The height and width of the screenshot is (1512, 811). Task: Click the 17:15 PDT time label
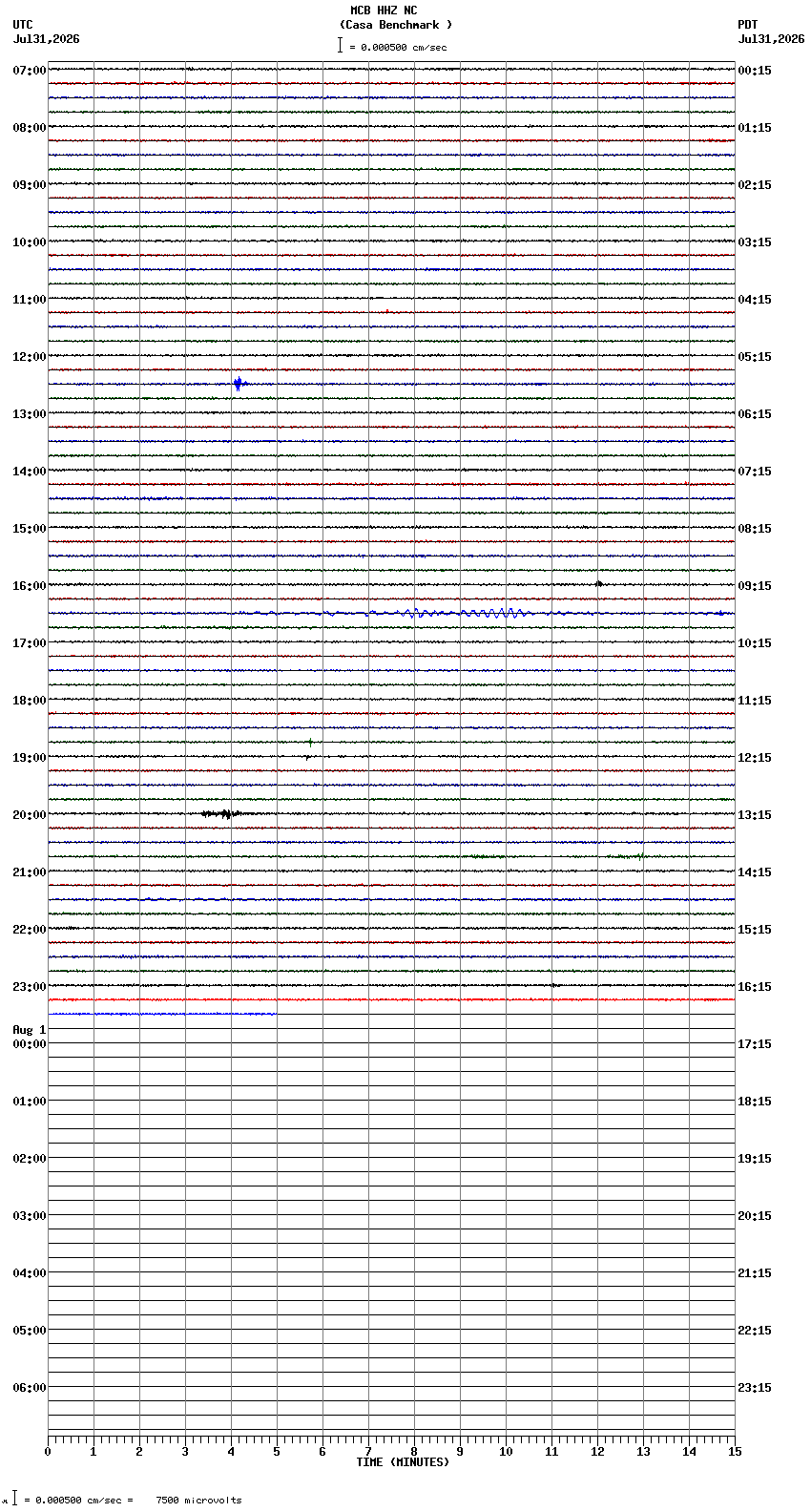tap(755, 1044)
